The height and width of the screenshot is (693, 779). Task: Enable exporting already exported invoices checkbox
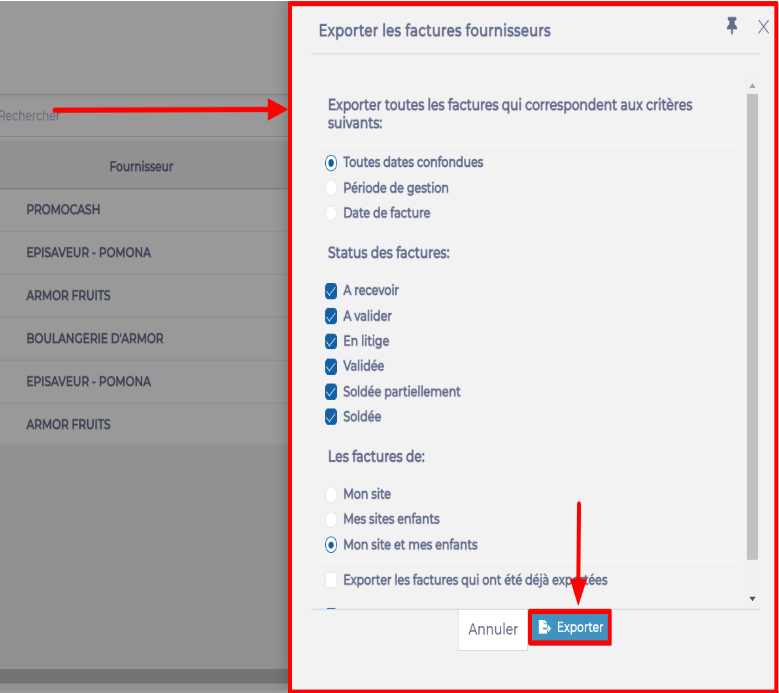coord(331,580)
